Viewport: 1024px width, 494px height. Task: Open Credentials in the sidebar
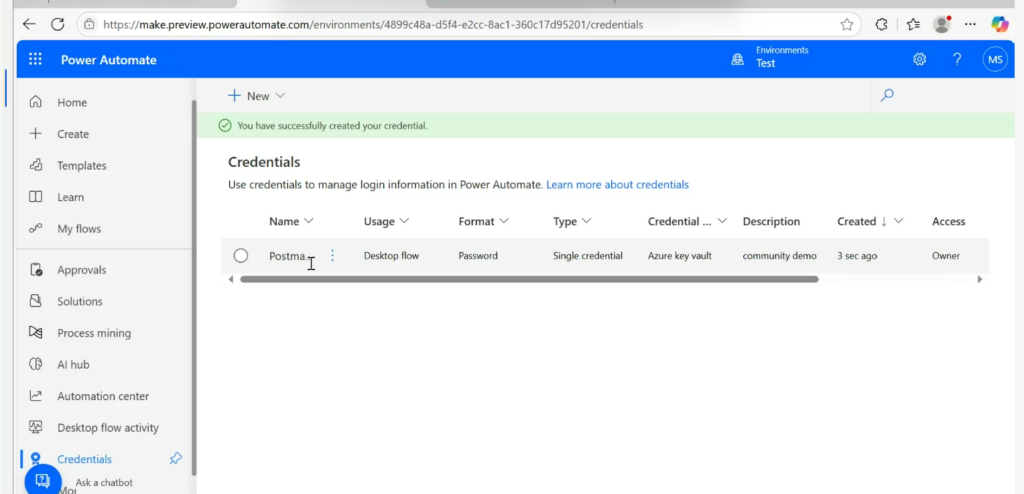(x=84, y=459)
